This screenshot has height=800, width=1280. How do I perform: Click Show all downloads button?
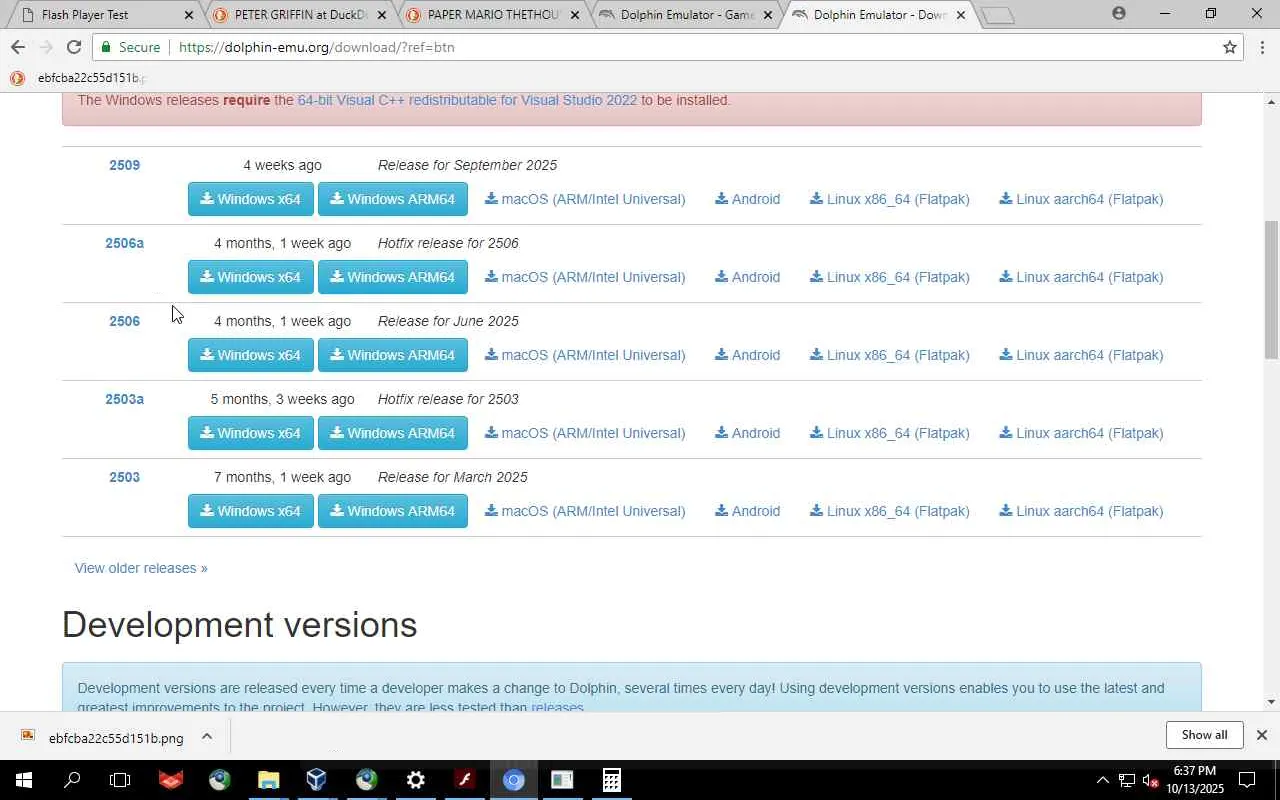1204,735
